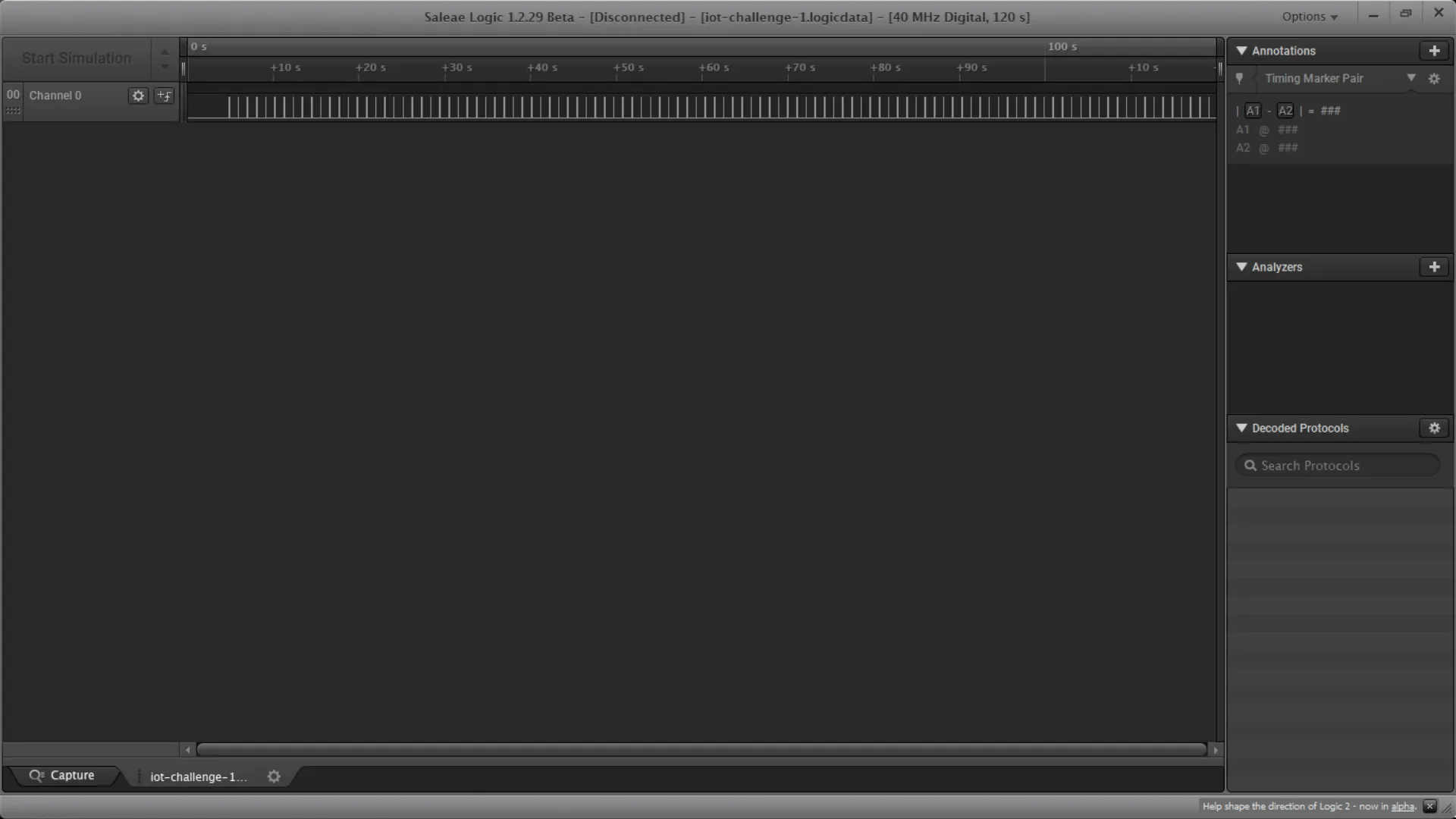Click the marker pin icon in Annotations
Viewport: 1456px width, 819px height.
pos(1240,79)
